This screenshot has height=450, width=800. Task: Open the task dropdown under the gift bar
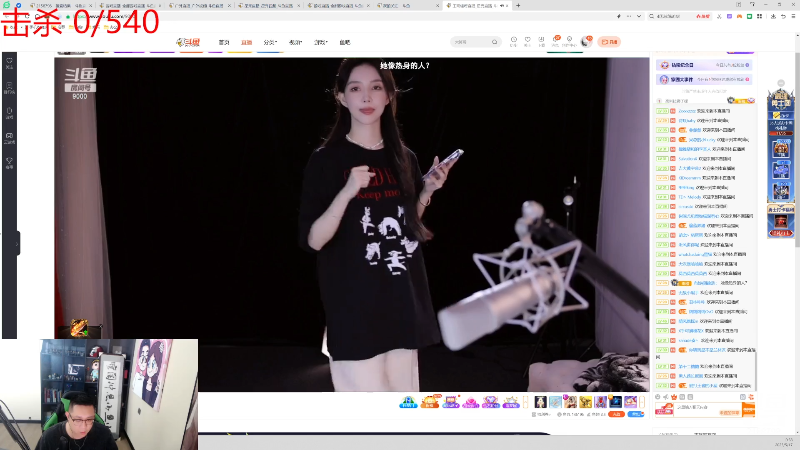tap(541, 414)
